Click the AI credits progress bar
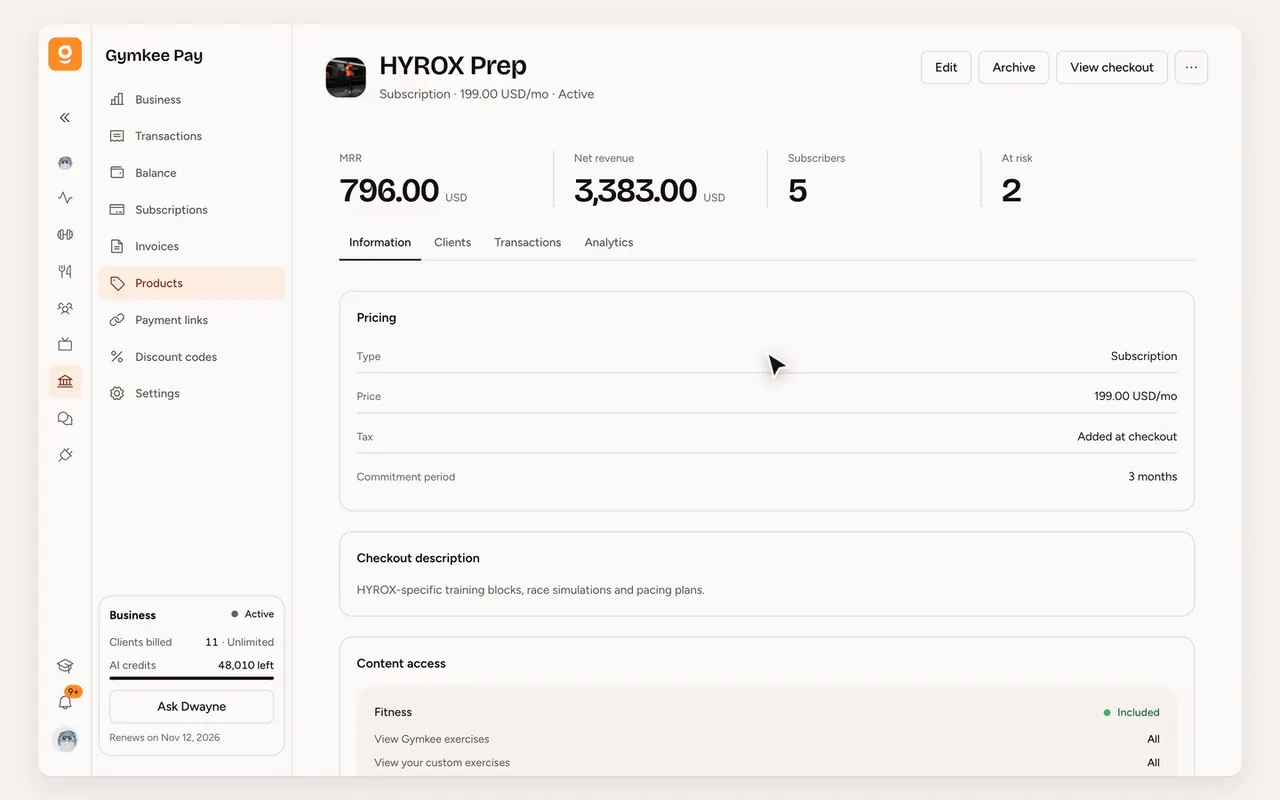The width and height of the screenshot is (1280, 800). pyautogui.click(x=191, y=678)
